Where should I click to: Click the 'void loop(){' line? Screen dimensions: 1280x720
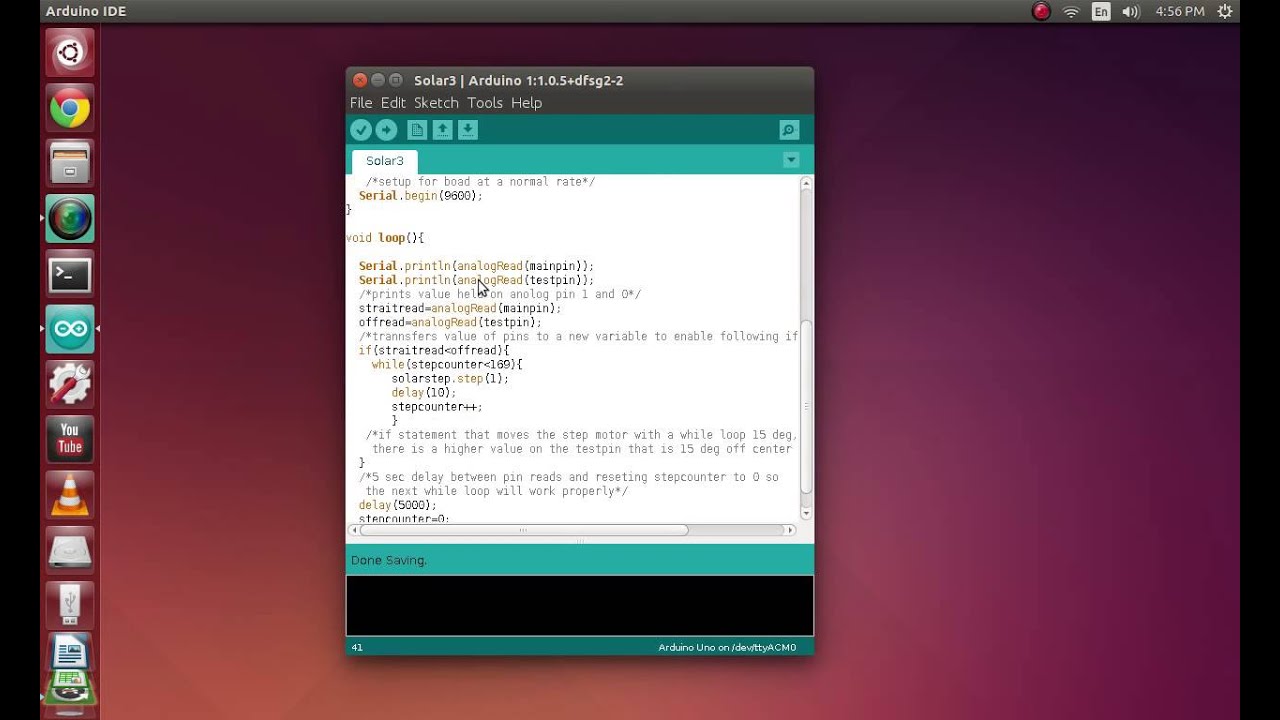coord(385,238)
